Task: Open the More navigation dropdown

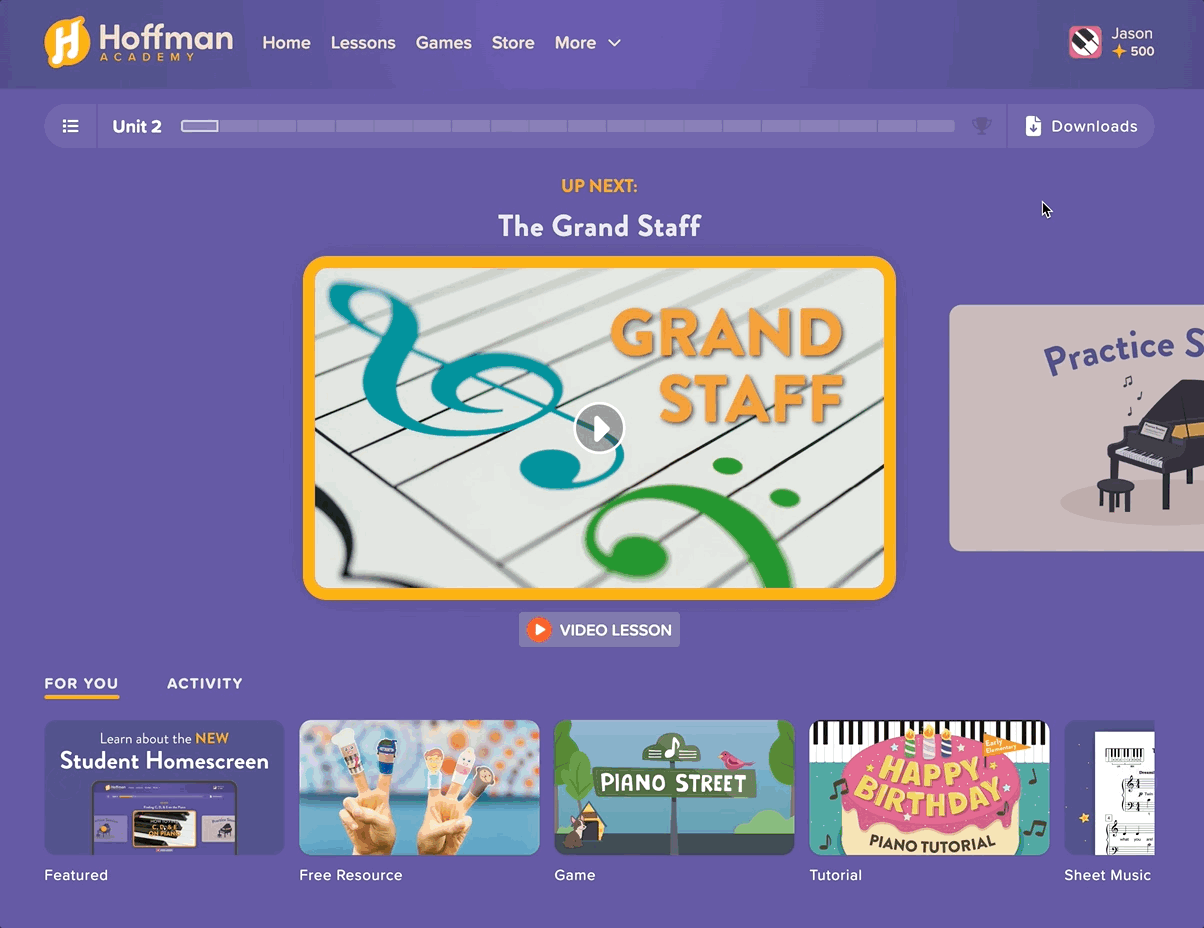Action: [588, 43]
